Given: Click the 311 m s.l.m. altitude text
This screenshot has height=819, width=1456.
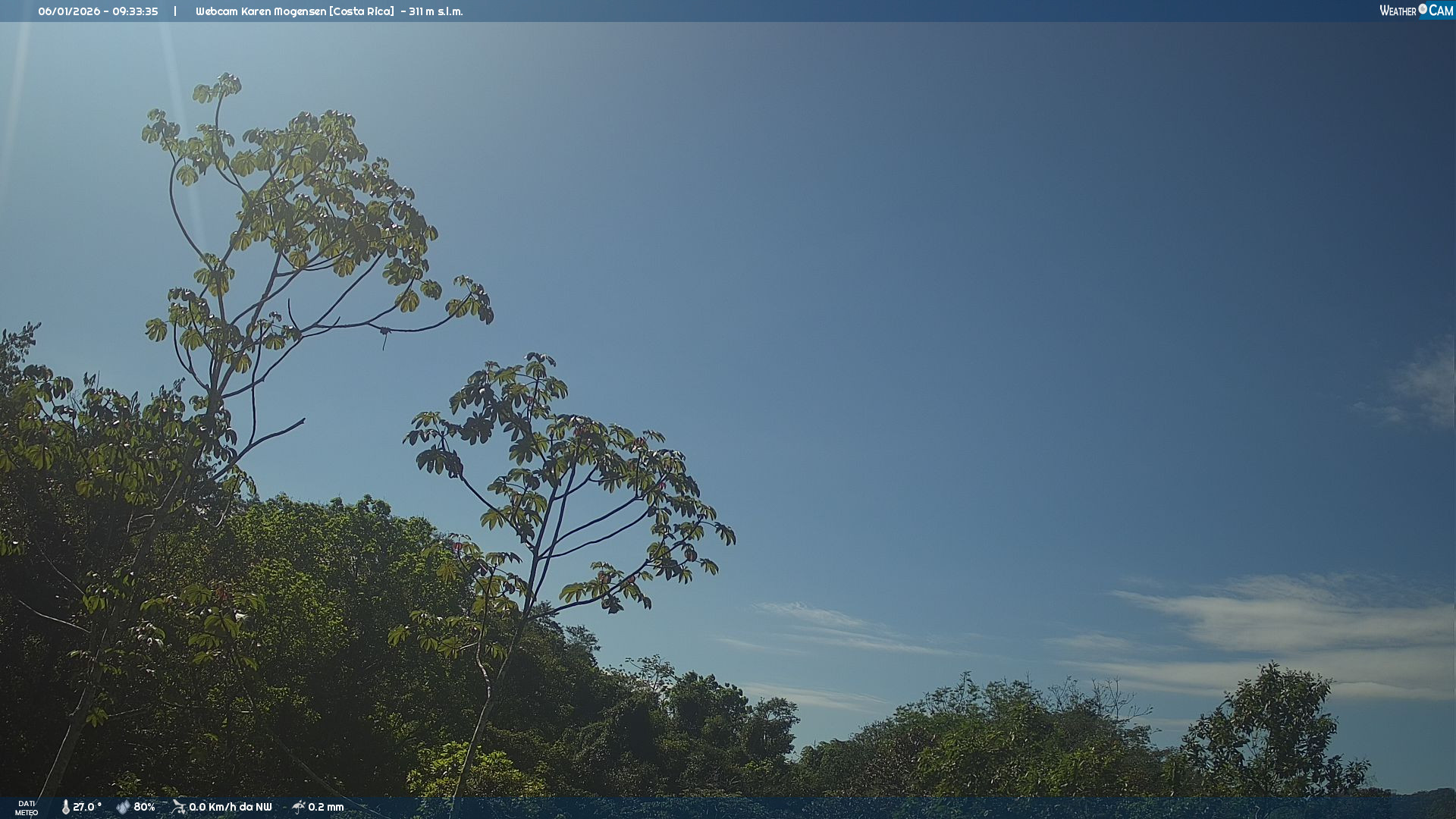Looking at the screenshot, I should (x=435, y=11).
